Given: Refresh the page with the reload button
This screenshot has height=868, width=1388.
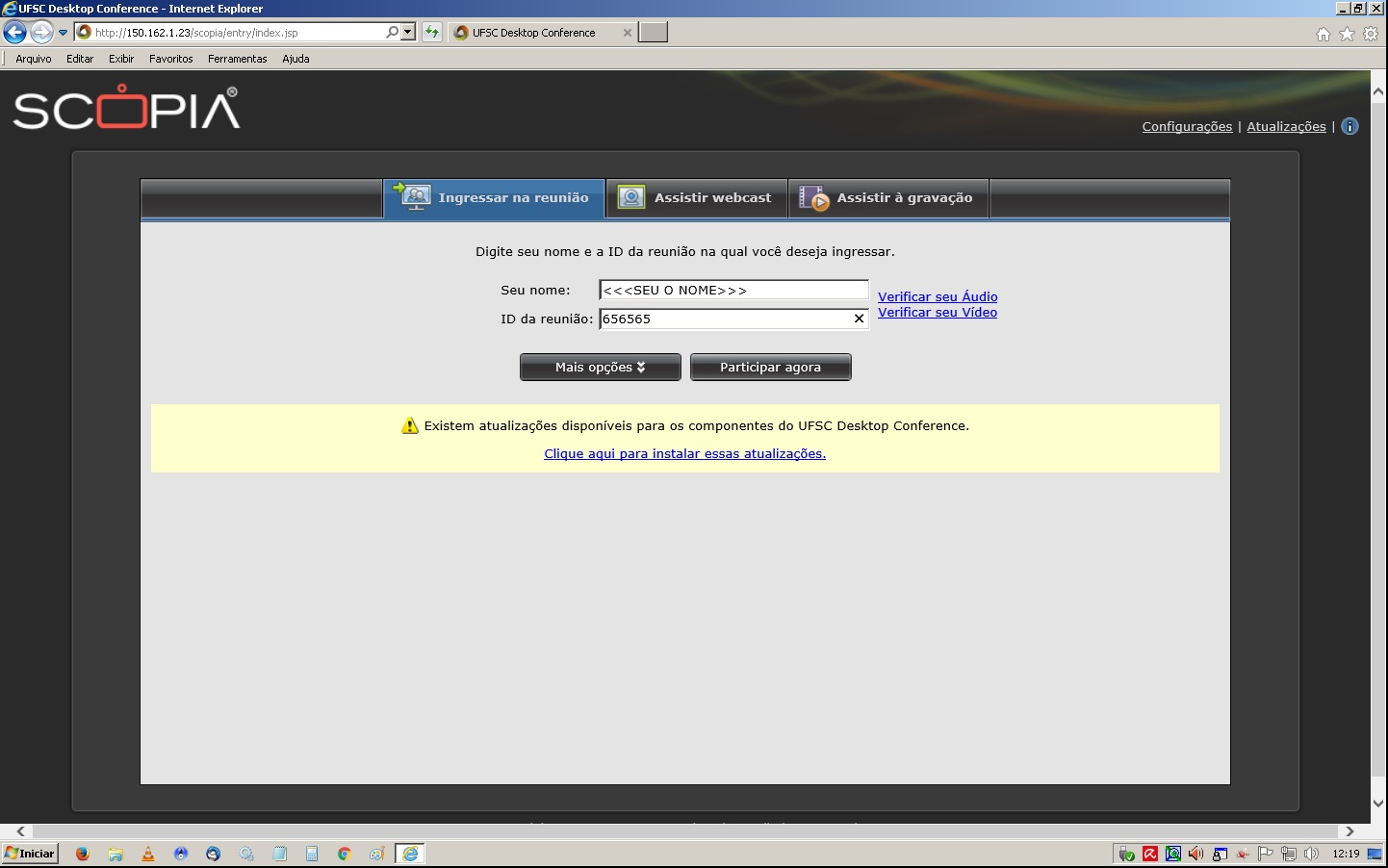Looking at the screenshot, I should 432,32.
